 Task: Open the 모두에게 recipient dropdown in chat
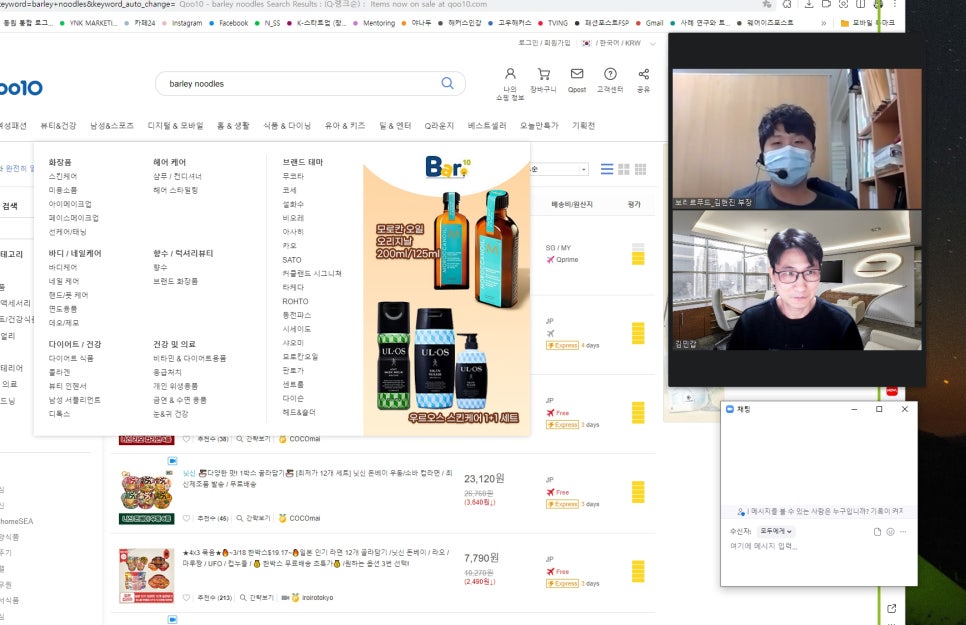click(x=776, y=531)
